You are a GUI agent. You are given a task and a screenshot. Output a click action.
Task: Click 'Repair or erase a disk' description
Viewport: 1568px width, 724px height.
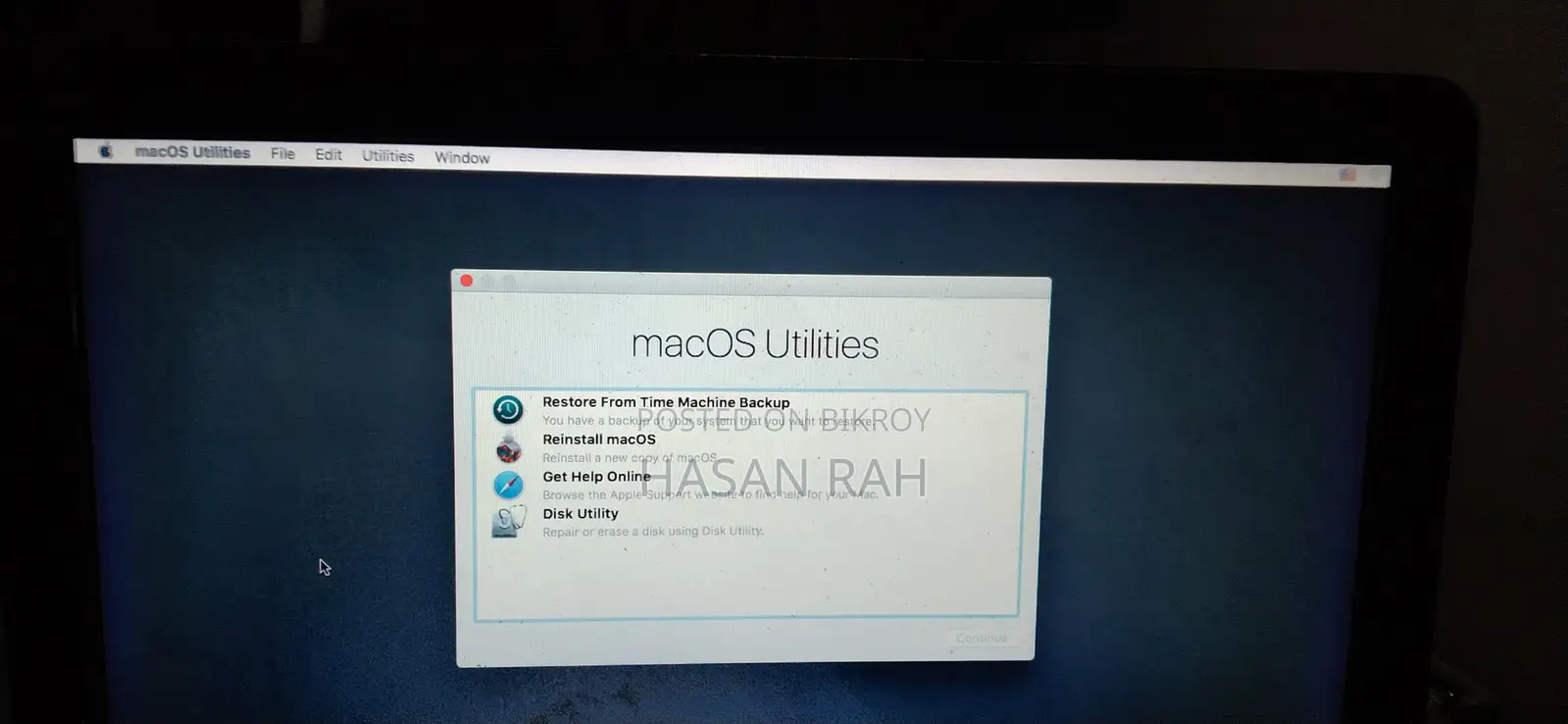(653, 532)
